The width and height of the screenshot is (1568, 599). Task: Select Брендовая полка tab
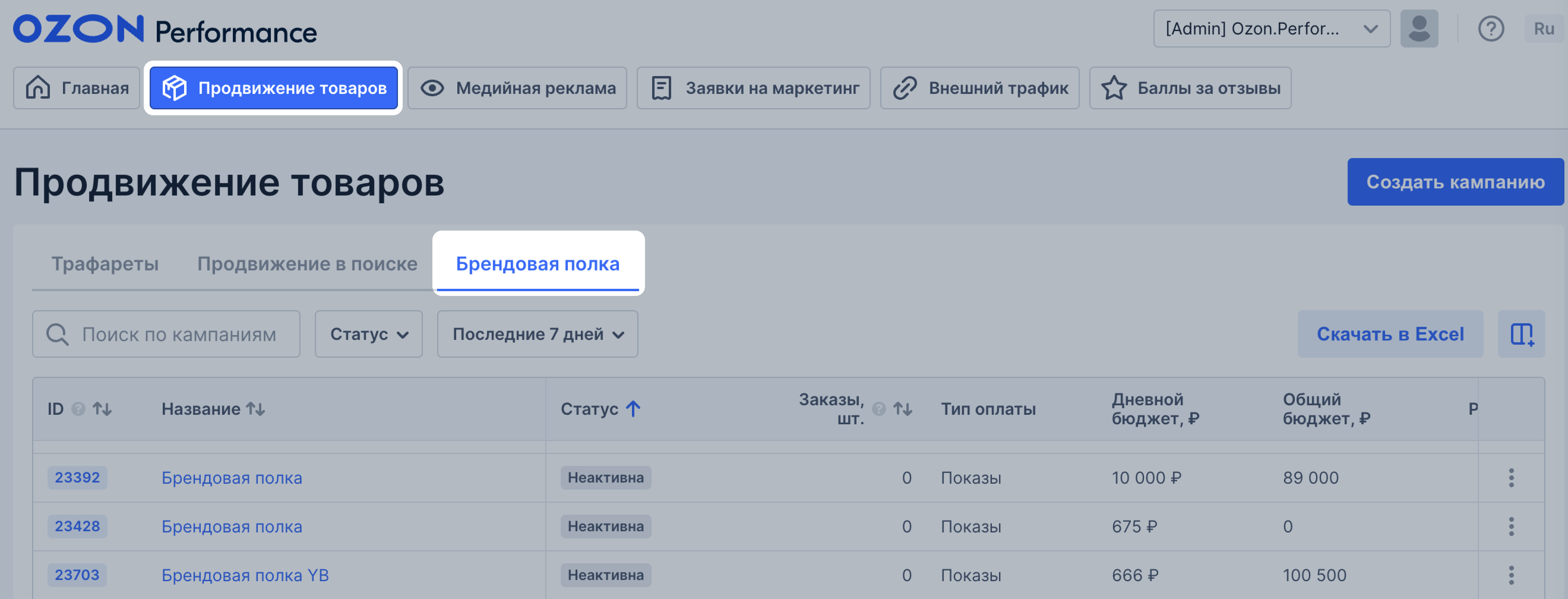[x=537, y=263]
